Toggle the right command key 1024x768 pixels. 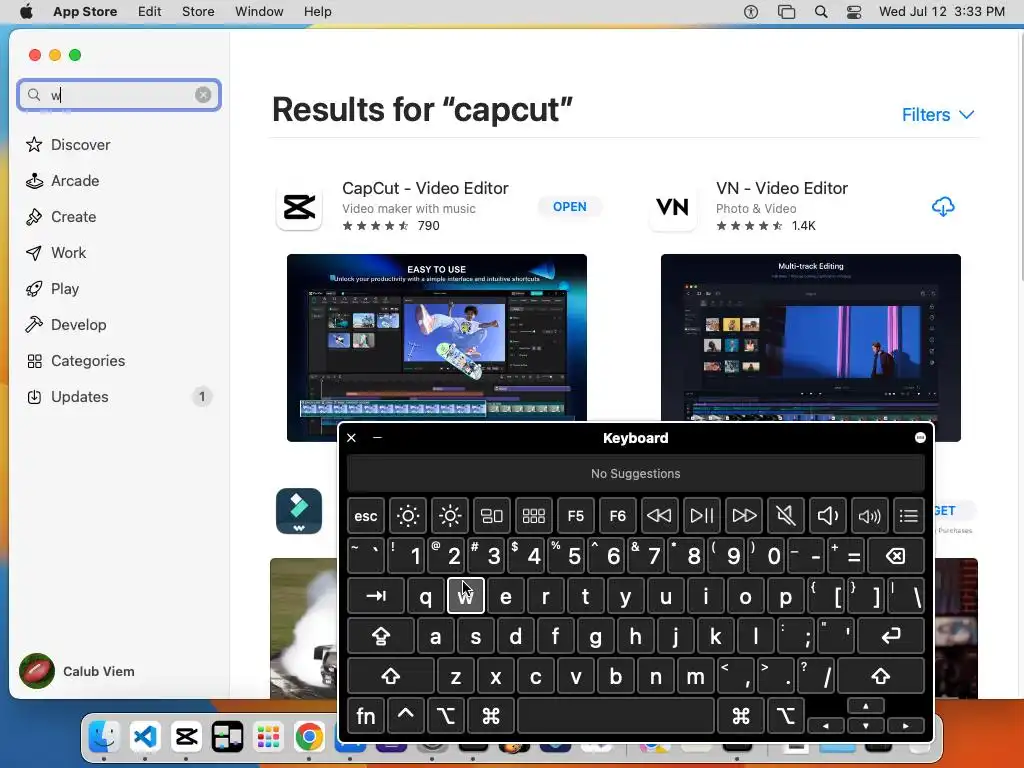pos(741,716)
